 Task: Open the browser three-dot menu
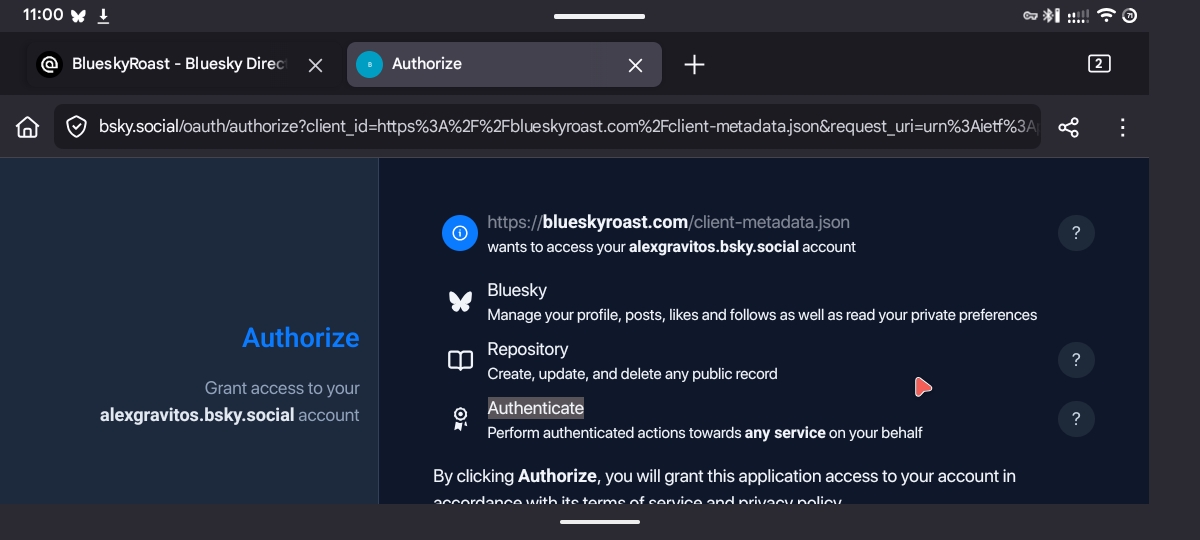pos(1122,127)
